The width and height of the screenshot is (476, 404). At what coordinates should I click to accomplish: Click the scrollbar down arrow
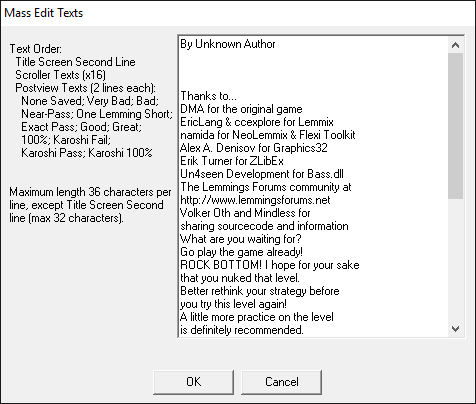(x=455, y=329)
